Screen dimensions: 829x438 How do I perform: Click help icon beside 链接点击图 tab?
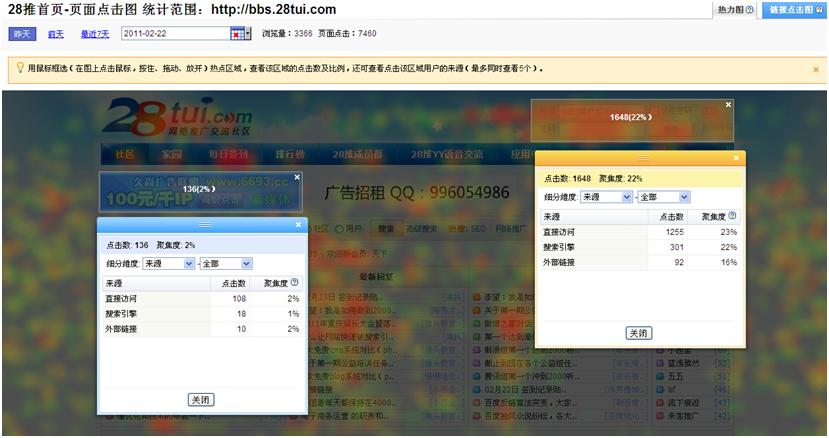pyautogui.click(x=819, y=10)
